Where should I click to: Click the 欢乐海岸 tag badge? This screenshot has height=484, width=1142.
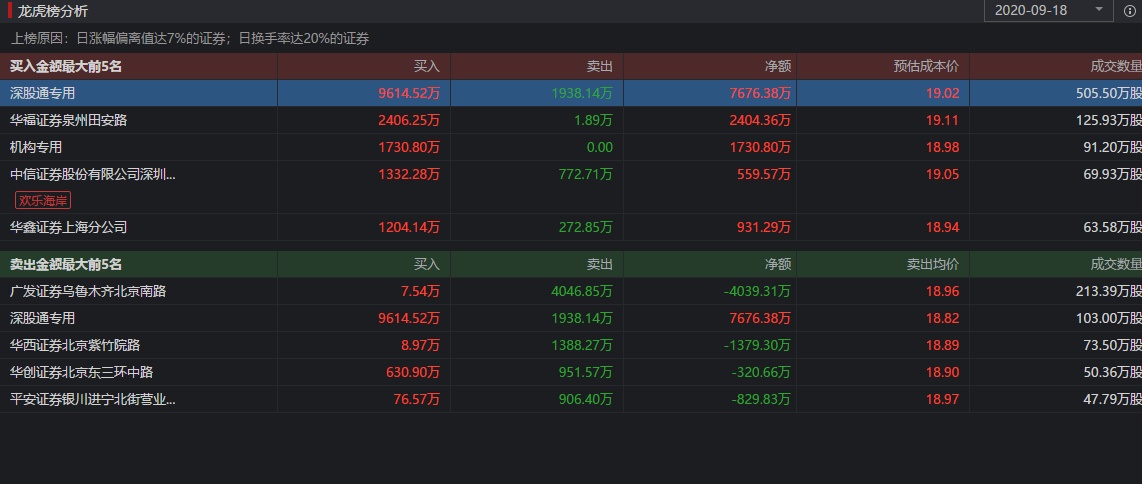click(x=43, y=200)
